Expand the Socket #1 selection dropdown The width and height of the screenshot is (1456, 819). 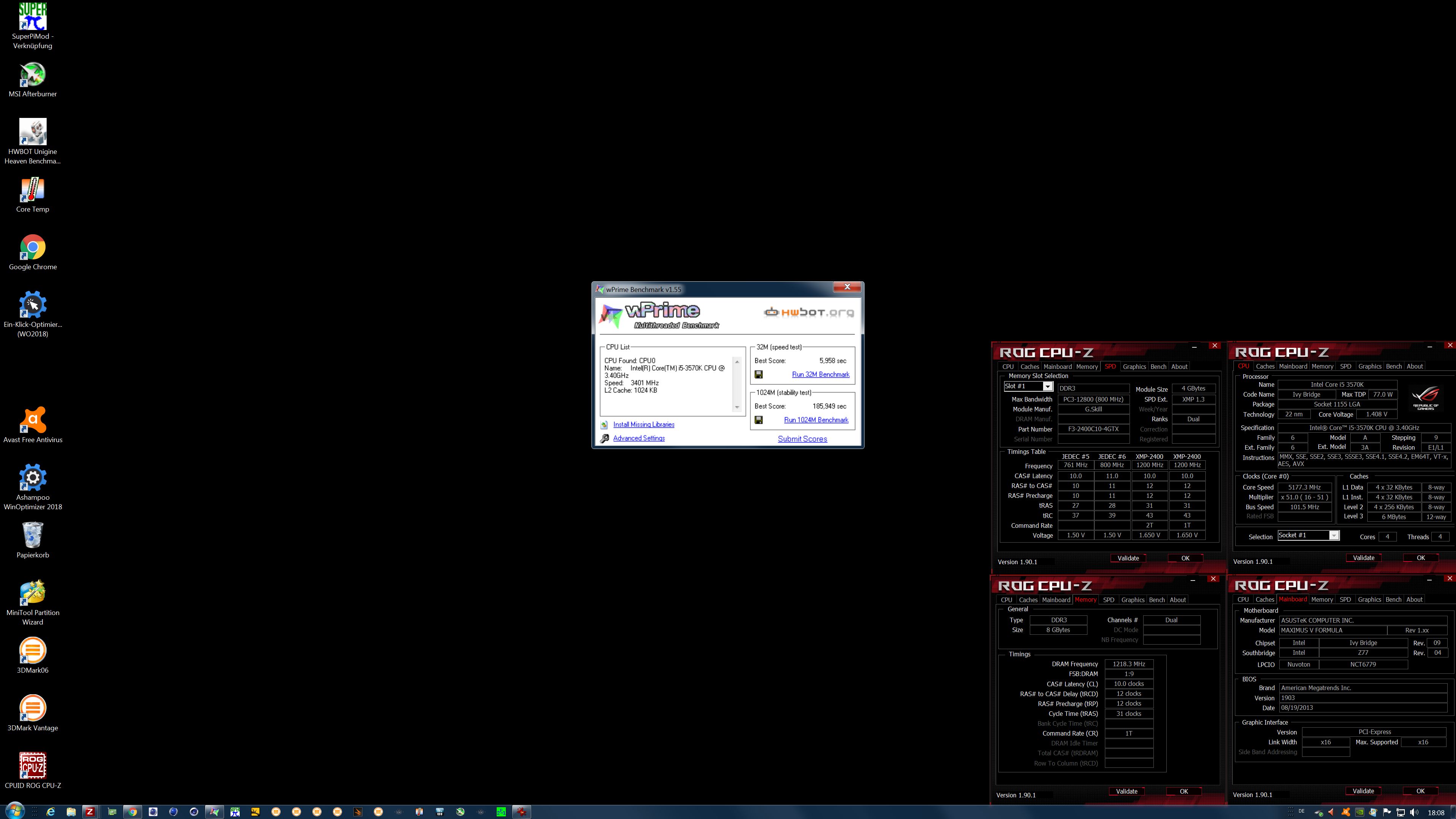[1334, 536]
